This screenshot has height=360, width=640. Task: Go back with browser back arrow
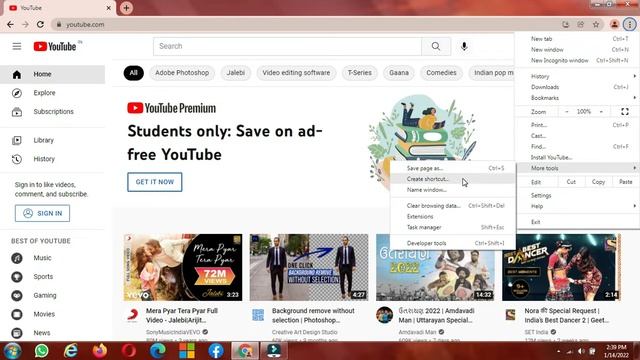tap(11, 24)
